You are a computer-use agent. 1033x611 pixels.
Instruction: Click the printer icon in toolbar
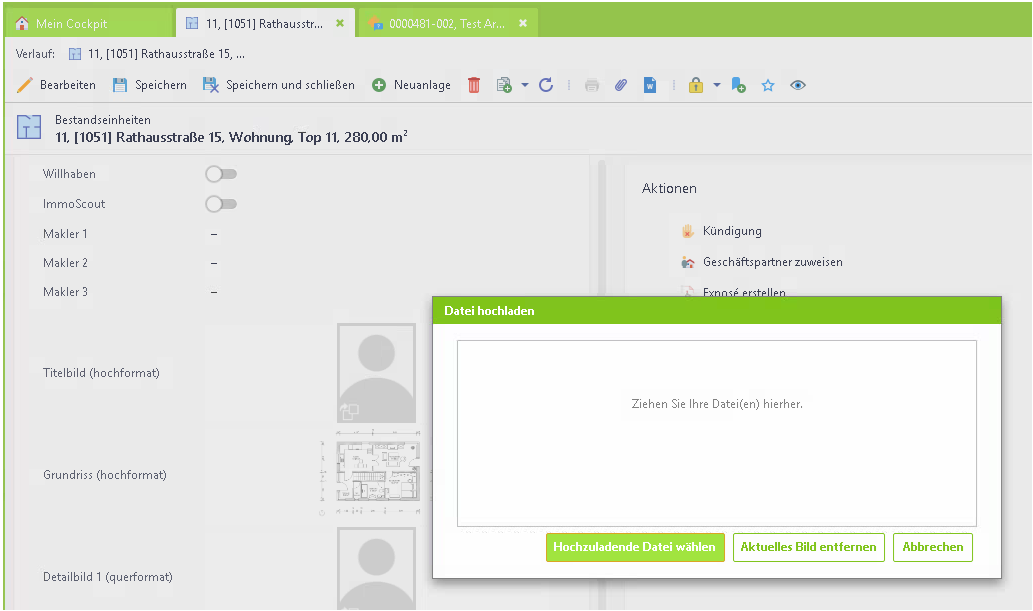tap(592, 86)
